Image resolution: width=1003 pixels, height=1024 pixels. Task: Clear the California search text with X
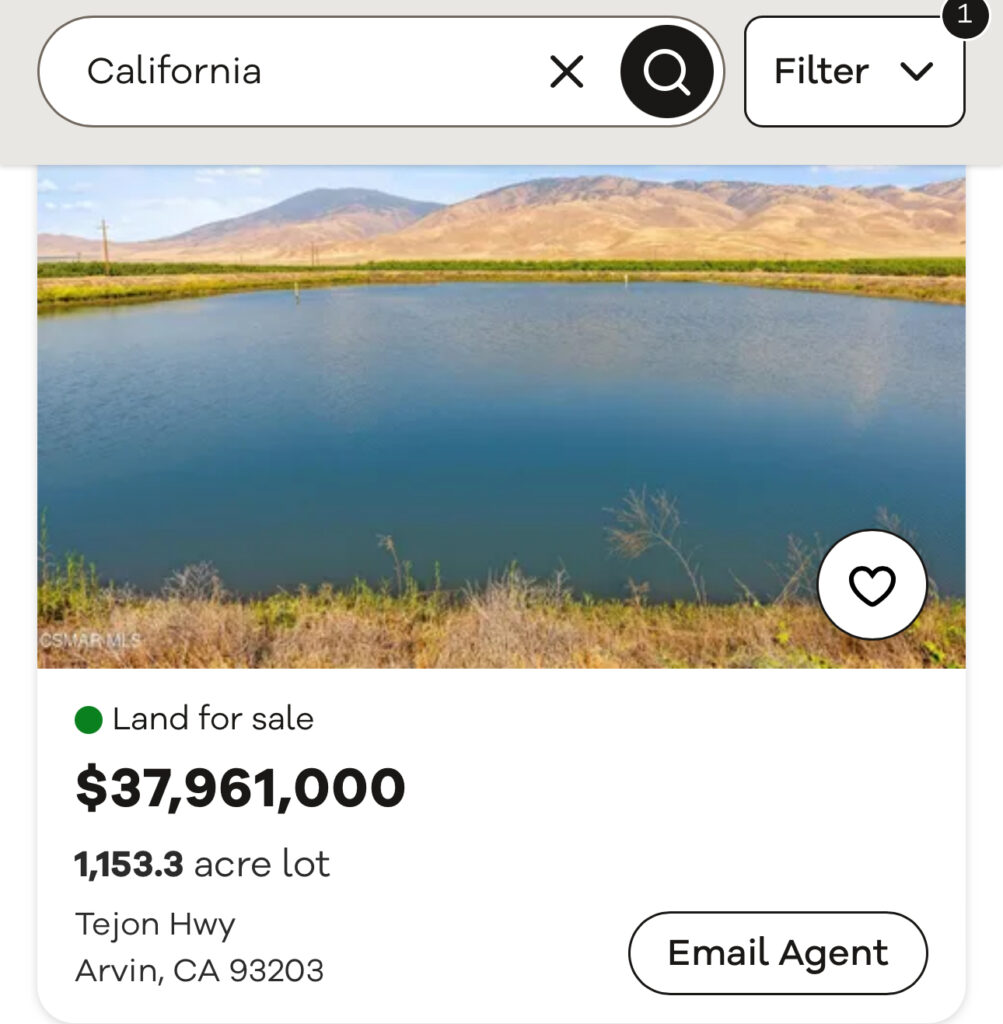tap(567, 72)
